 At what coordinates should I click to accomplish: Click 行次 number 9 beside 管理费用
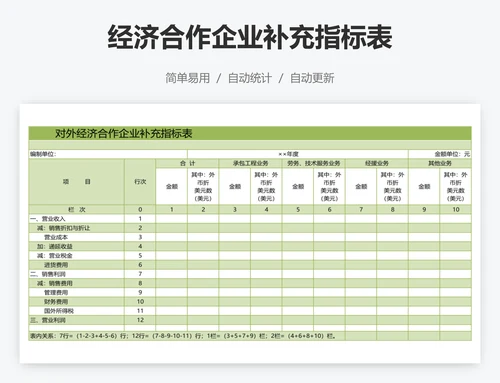[140, 292]
